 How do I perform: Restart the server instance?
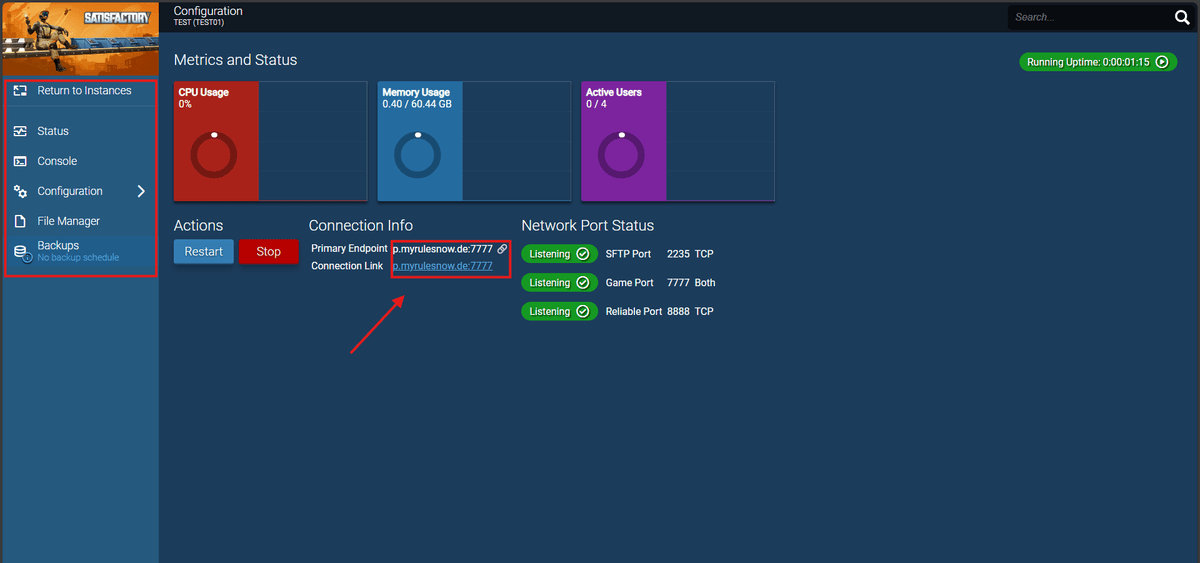point(204,252)
